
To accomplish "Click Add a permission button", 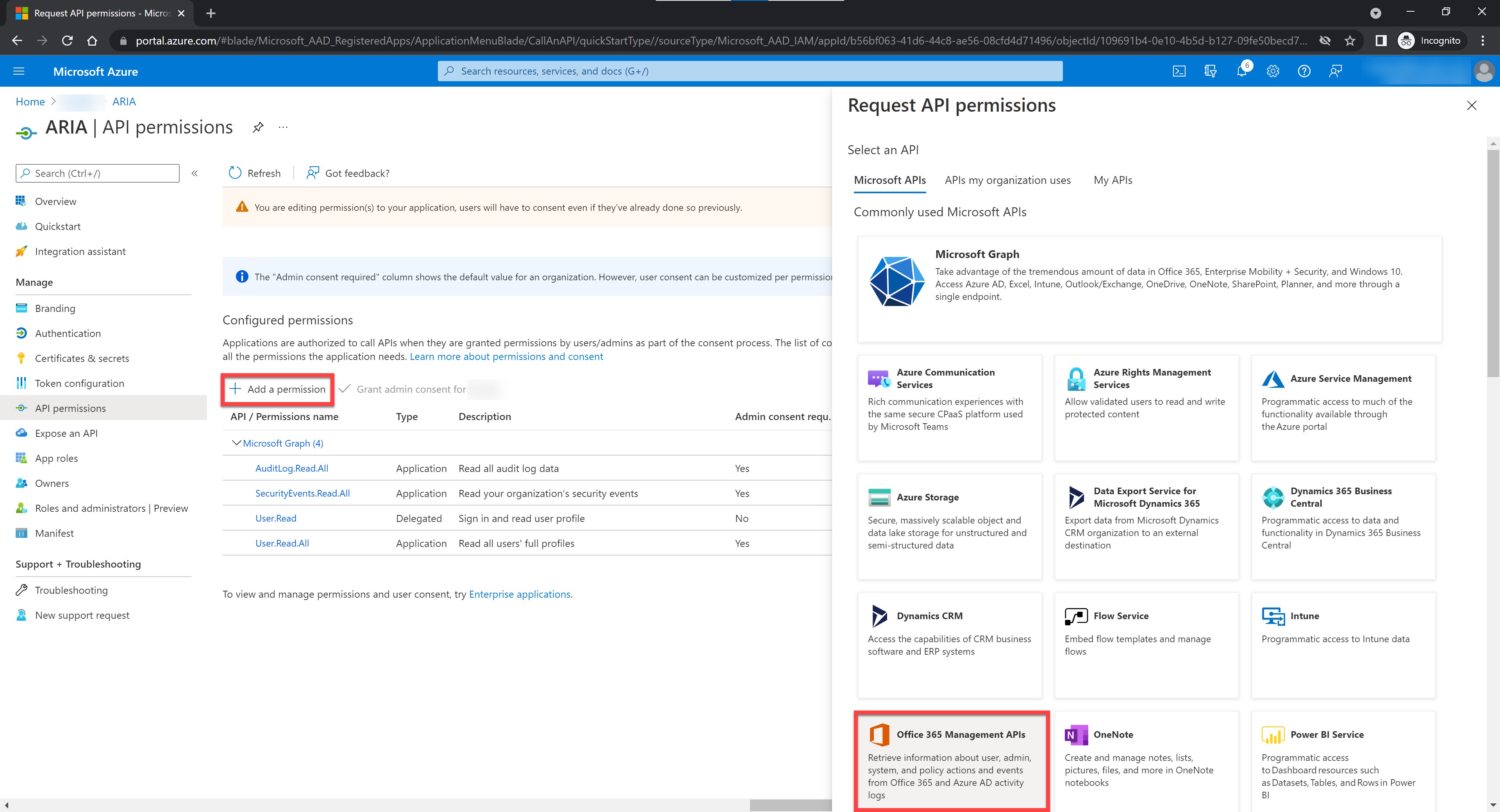I will (x=278, y=389).
